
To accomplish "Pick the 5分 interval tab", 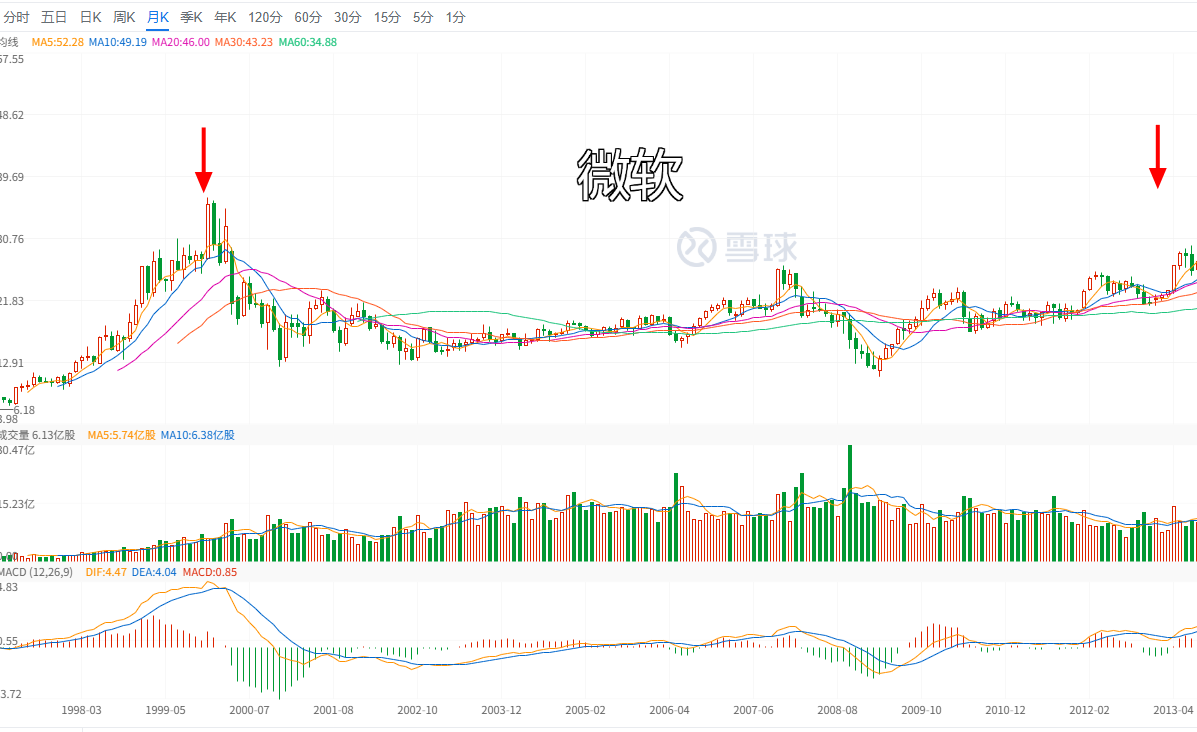I will 423,17.
